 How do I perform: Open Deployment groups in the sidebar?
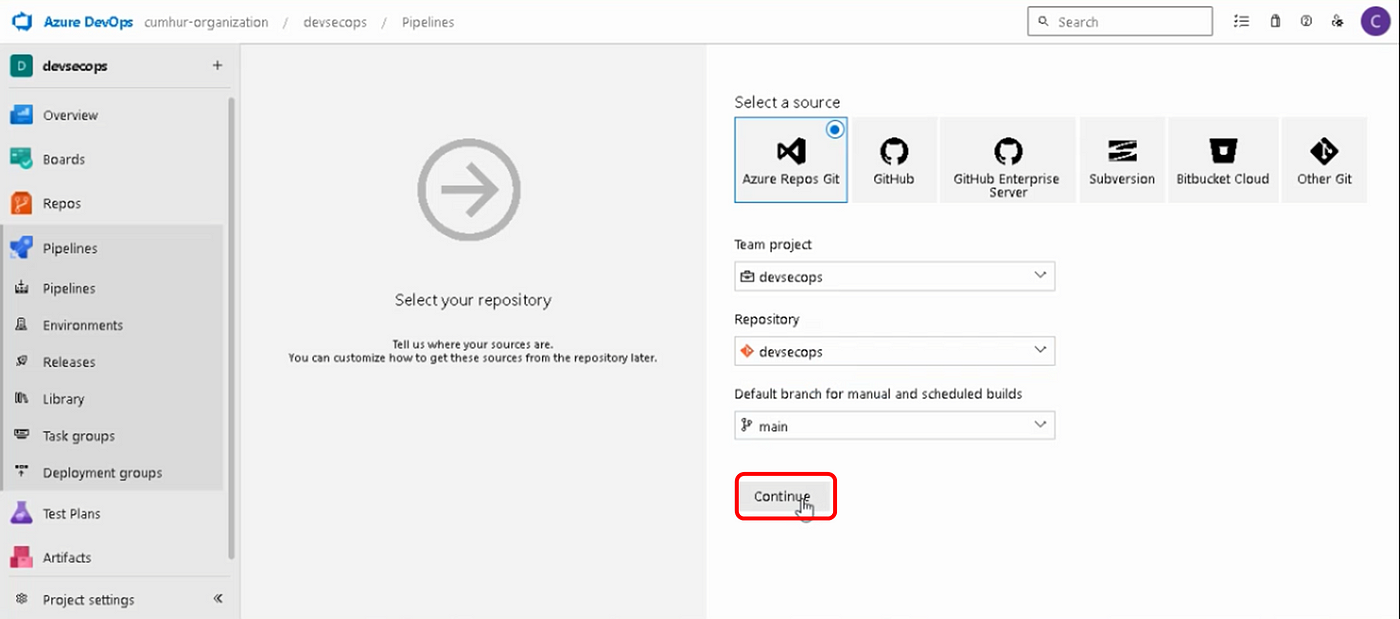coord(102,473)
